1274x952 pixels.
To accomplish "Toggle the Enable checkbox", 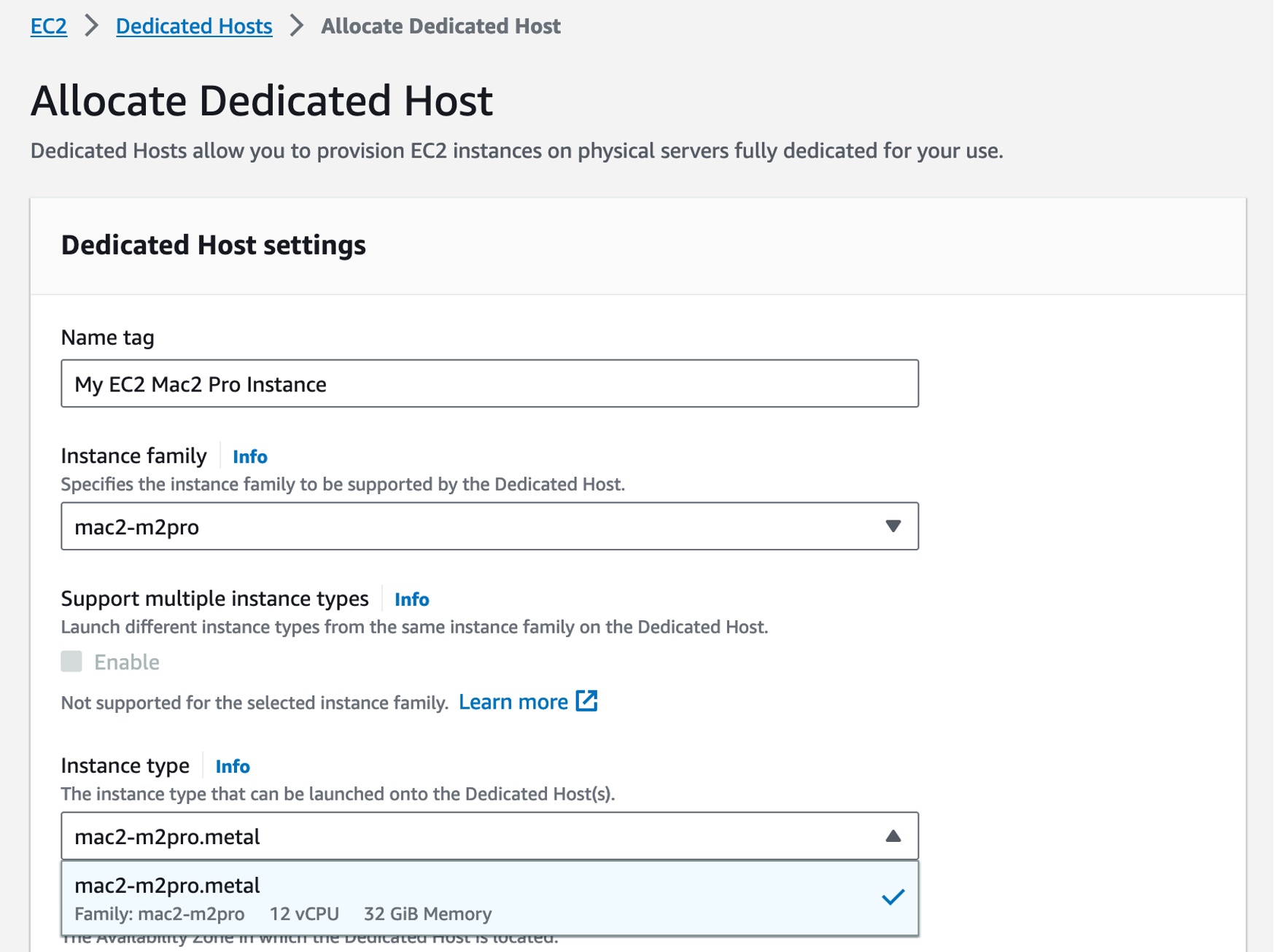I will click(x=71, y=662).
